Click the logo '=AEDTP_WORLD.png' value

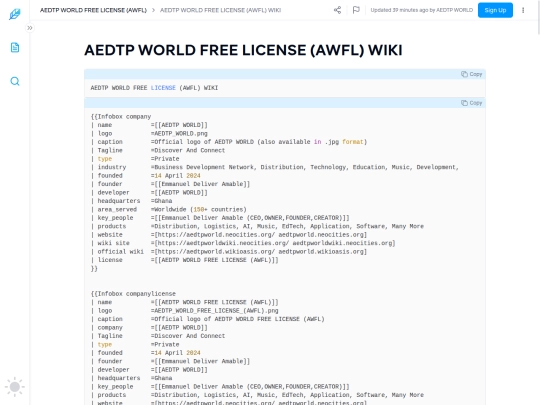pyautogui.click(x=179, y=133)
